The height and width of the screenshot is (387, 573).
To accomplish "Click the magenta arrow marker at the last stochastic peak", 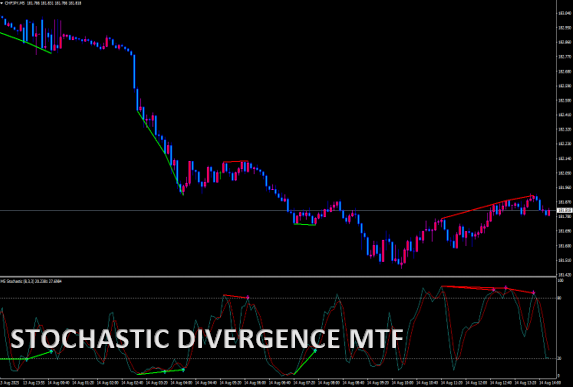I will click(534, 293).
